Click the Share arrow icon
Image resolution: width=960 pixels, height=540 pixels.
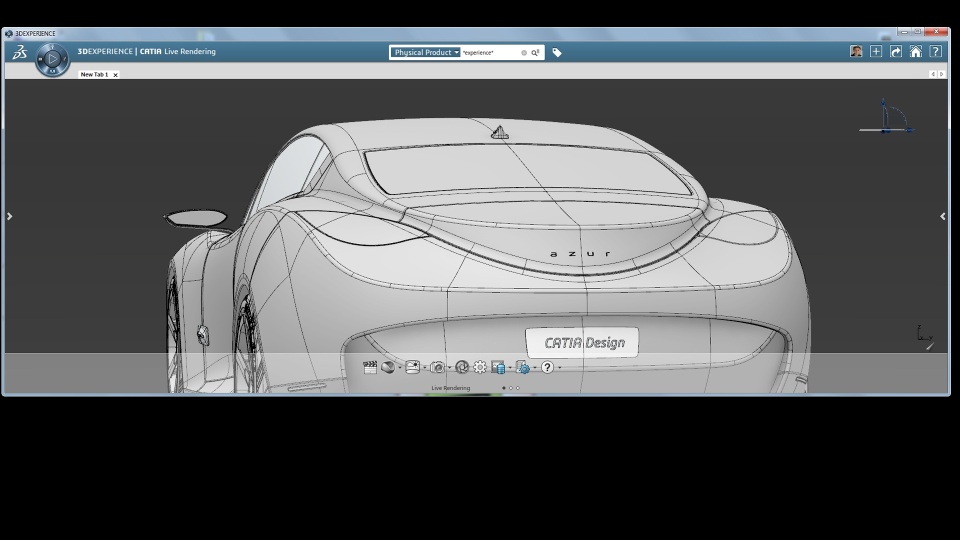coord(896,51)
